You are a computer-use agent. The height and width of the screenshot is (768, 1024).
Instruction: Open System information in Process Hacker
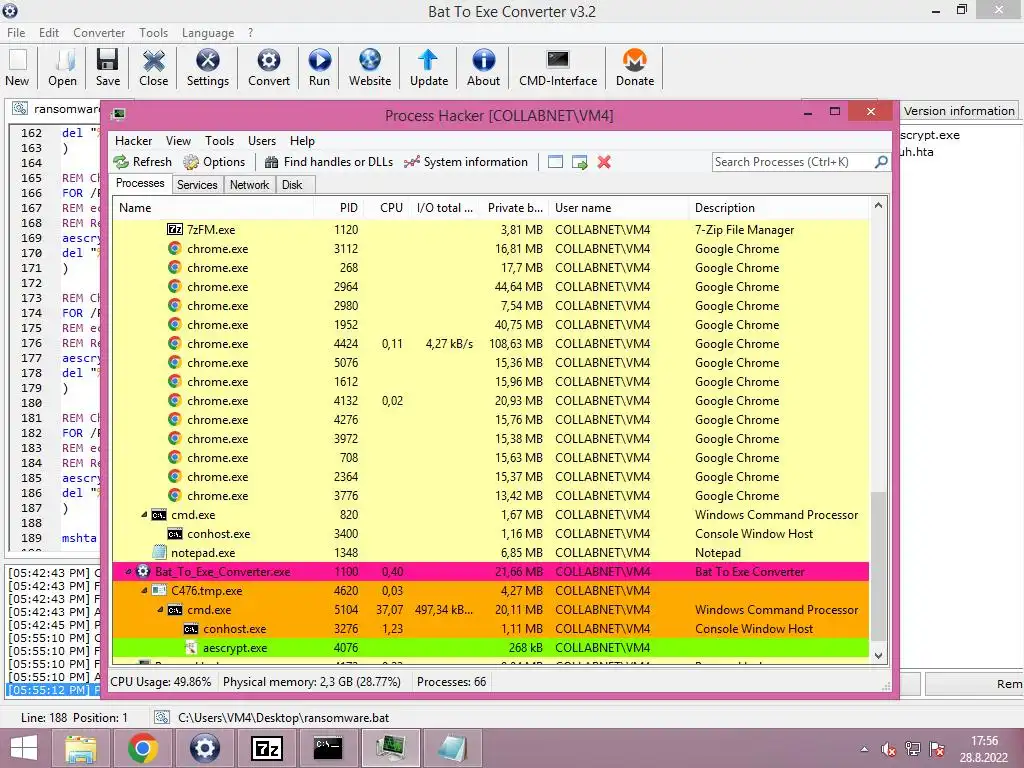[x=466, y=162]
